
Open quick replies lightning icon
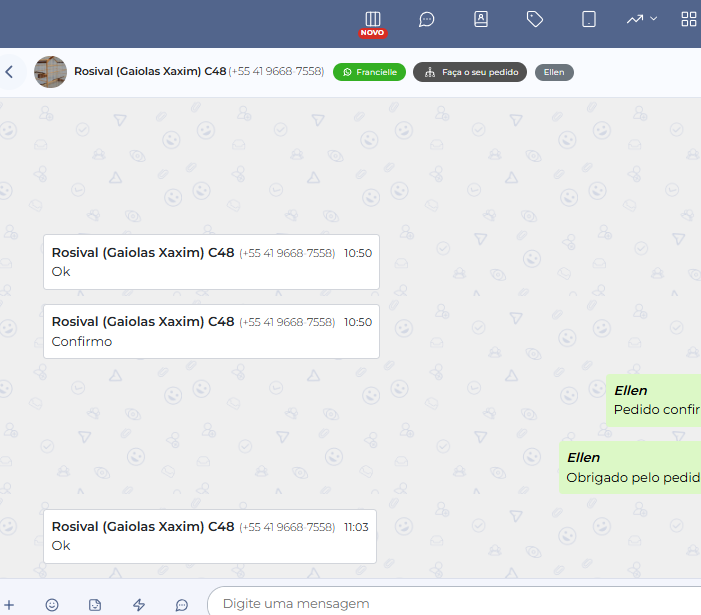tap(139, 605)
